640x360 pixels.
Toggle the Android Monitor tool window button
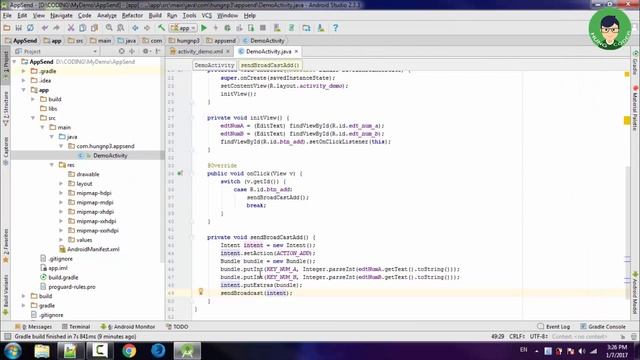tap(128, 327)
